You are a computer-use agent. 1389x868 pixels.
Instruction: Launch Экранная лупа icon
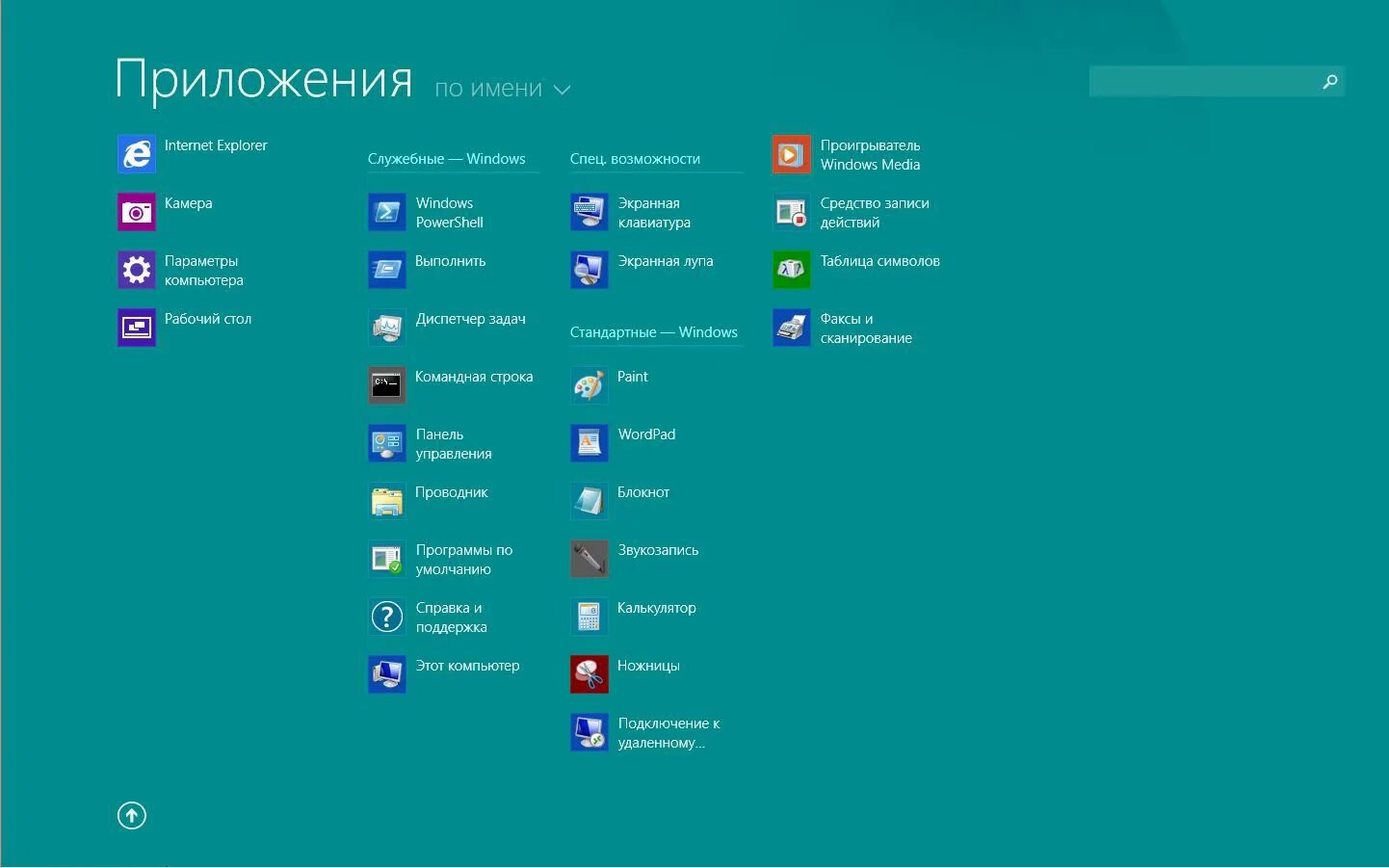[x=590, y=270]
